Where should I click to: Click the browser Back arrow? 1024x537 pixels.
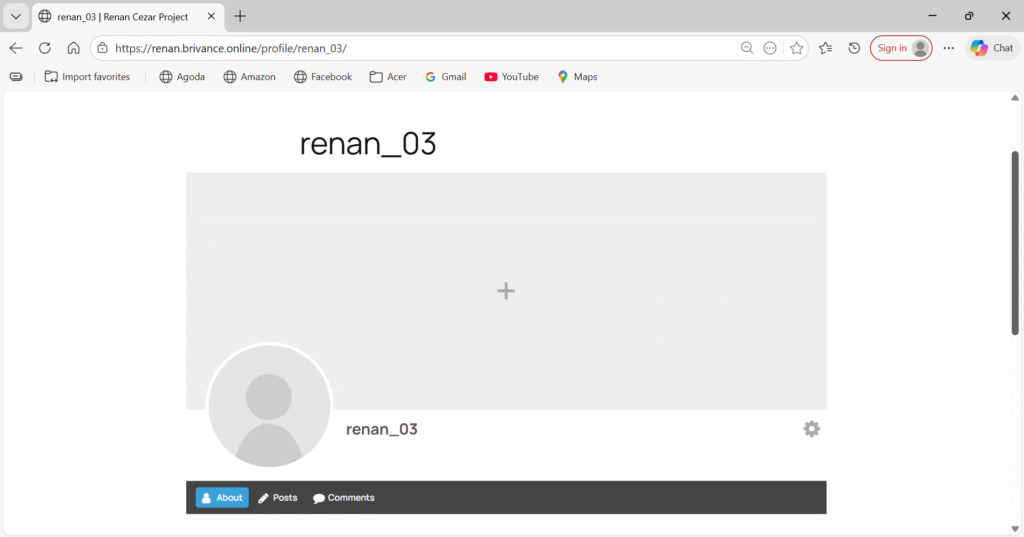point(16,48)
